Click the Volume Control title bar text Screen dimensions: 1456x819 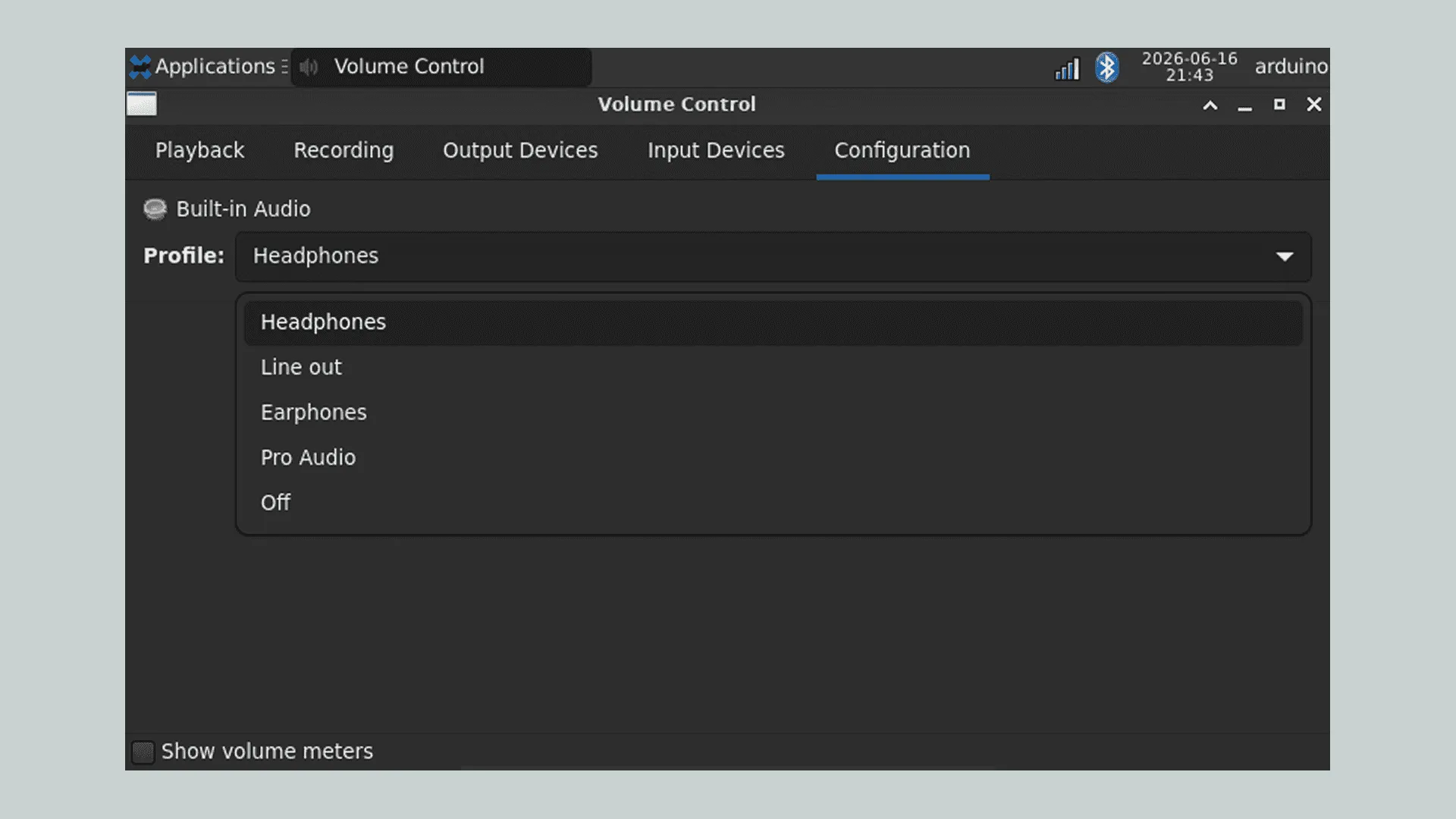[x=676, y=105]
